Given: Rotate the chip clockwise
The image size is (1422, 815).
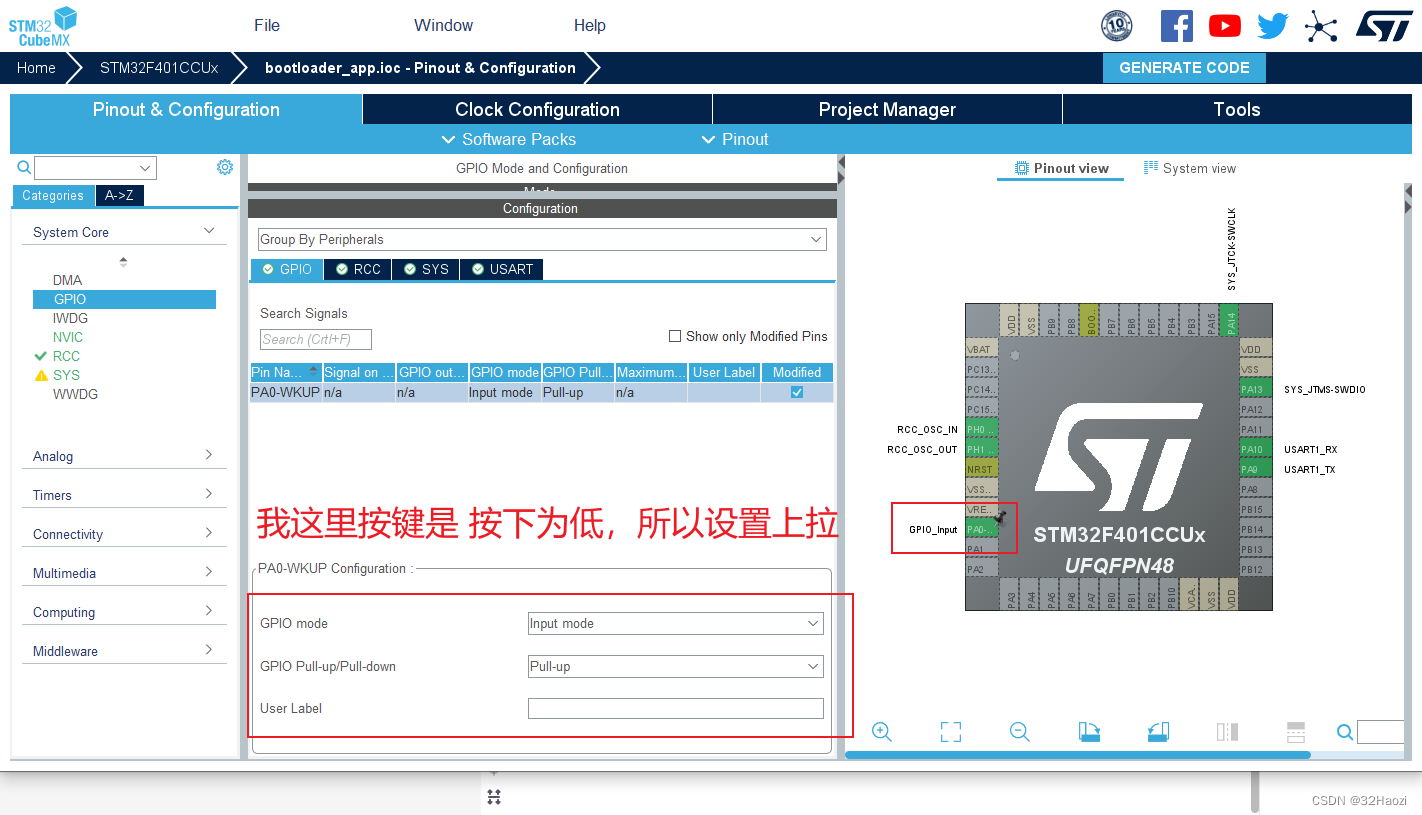Looking at the screenshot, I should pos(1089,732).
